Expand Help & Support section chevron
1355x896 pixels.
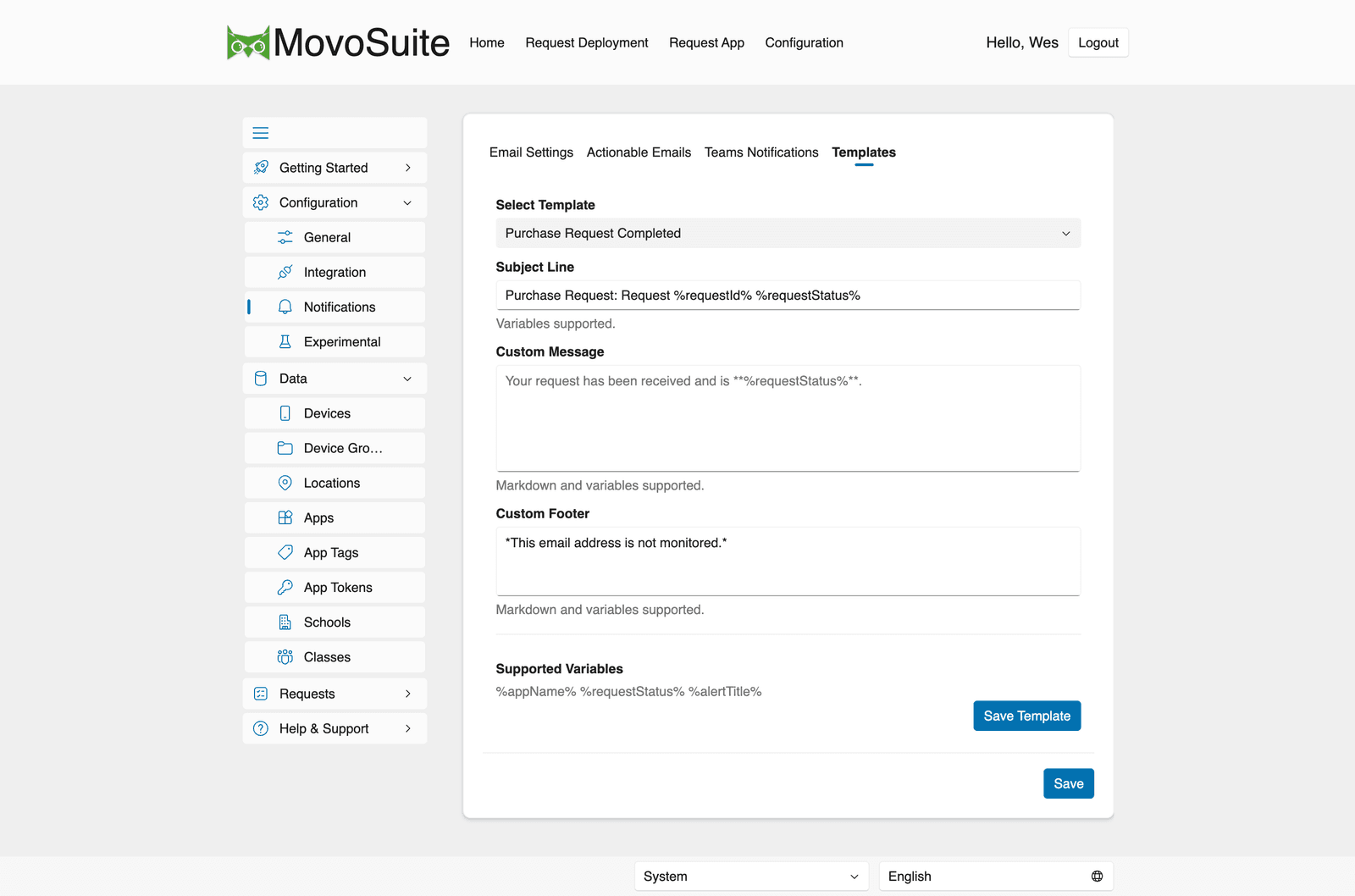click(x=408, y=728)
